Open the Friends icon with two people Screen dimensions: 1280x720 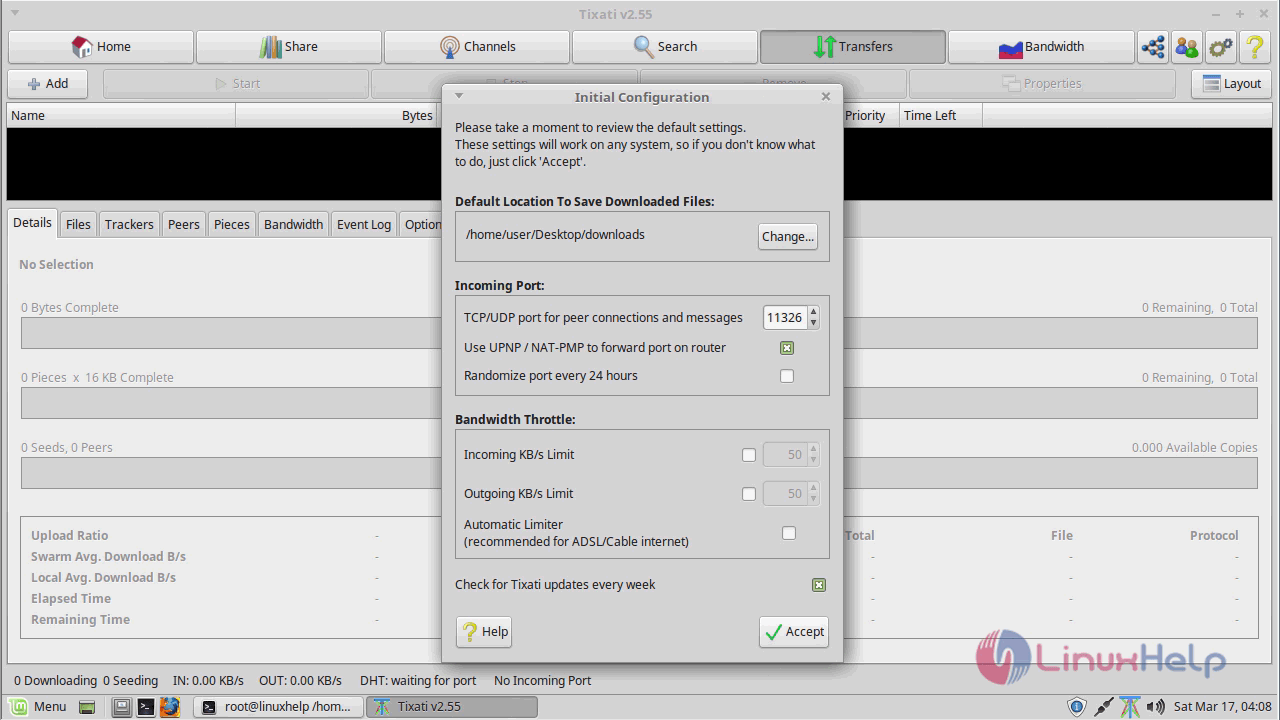point(1187,47)
